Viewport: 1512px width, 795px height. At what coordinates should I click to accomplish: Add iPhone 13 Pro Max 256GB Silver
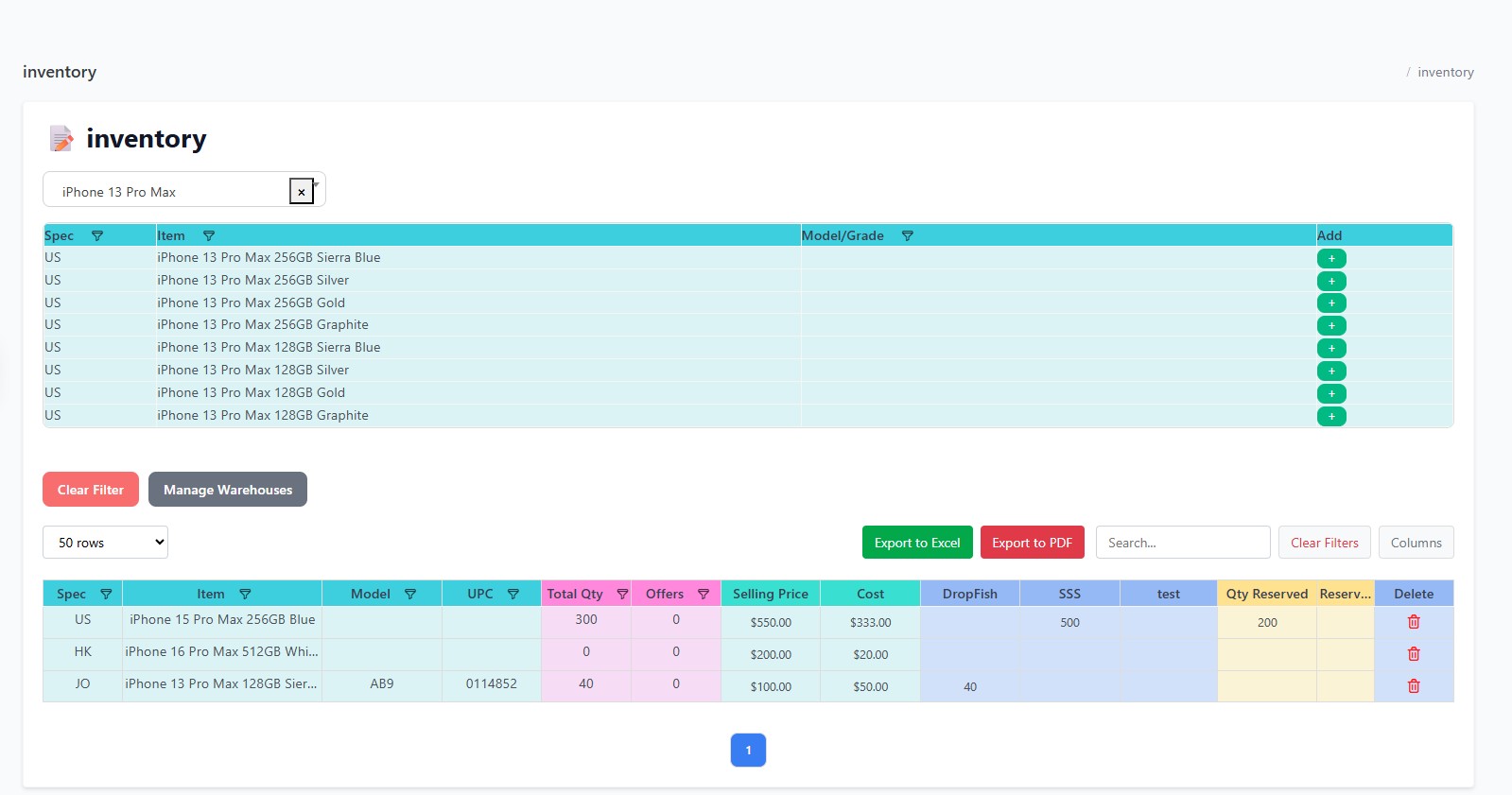[x=1331, y=281]
